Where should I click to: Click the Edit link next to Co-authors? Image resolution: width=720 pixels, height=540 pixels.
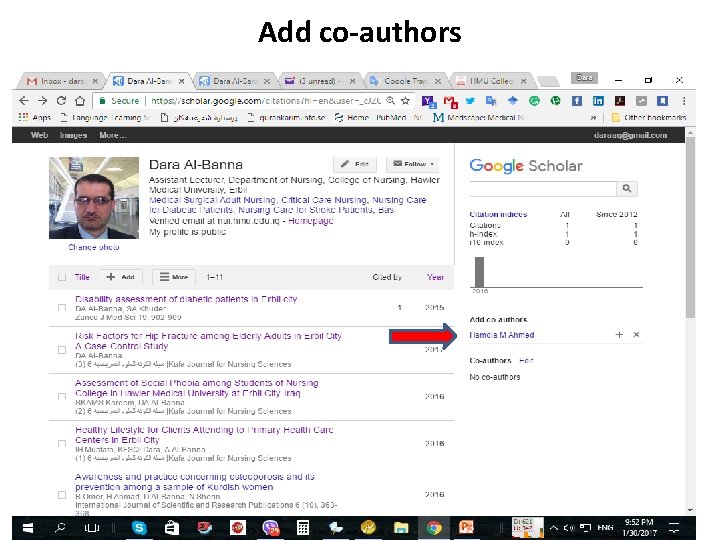[x=526, y=360]
